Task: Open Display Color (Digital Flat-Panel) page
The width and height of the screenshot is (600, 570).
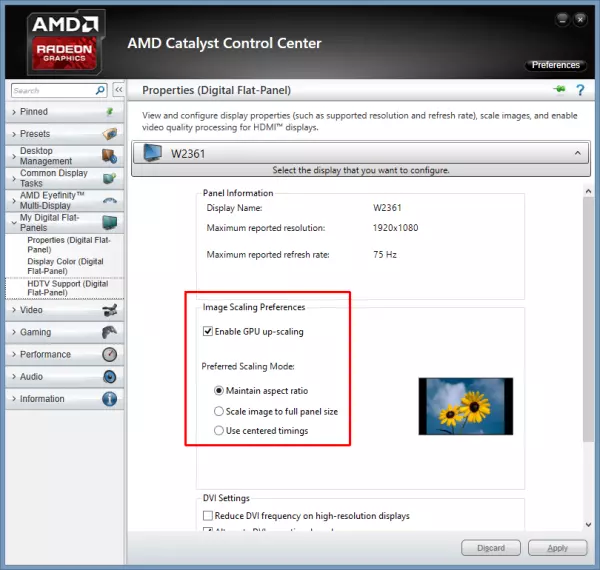Action: (x=65, y=266)
